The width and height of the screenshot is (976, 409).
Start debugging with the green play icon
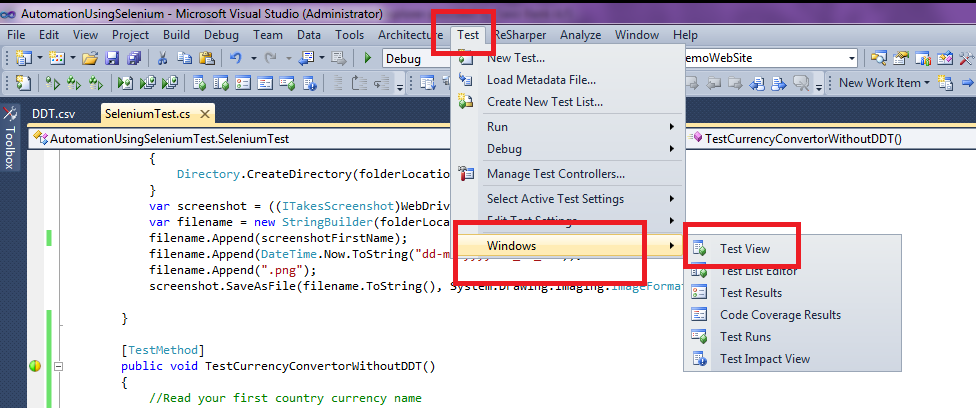[x=367, y=59]
